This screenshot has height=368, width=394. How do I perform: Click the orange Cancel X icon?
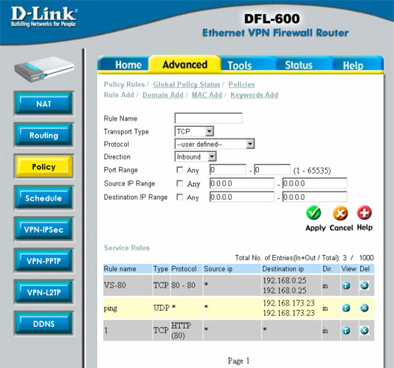[340, 213]
